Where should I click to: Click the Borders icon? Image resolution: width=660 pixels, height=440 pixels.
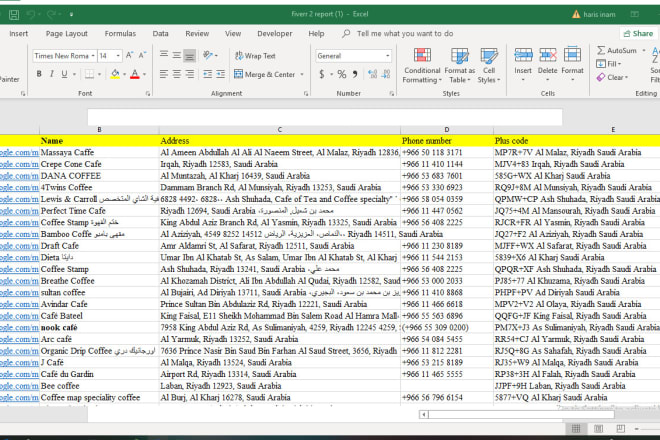tap(89, 74)
